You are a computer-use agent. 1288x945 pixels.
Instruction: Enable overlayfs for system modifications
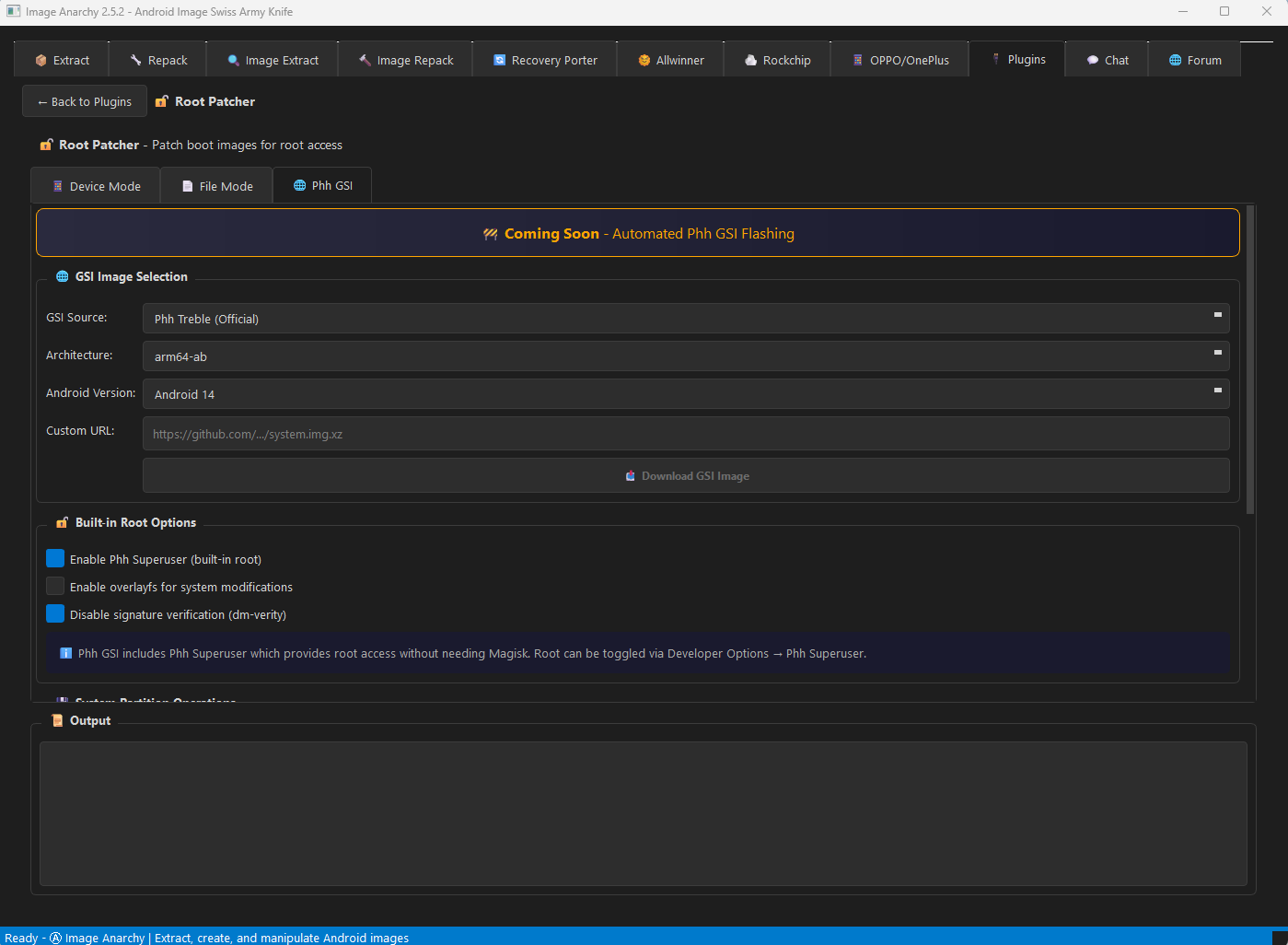point(55,586)
